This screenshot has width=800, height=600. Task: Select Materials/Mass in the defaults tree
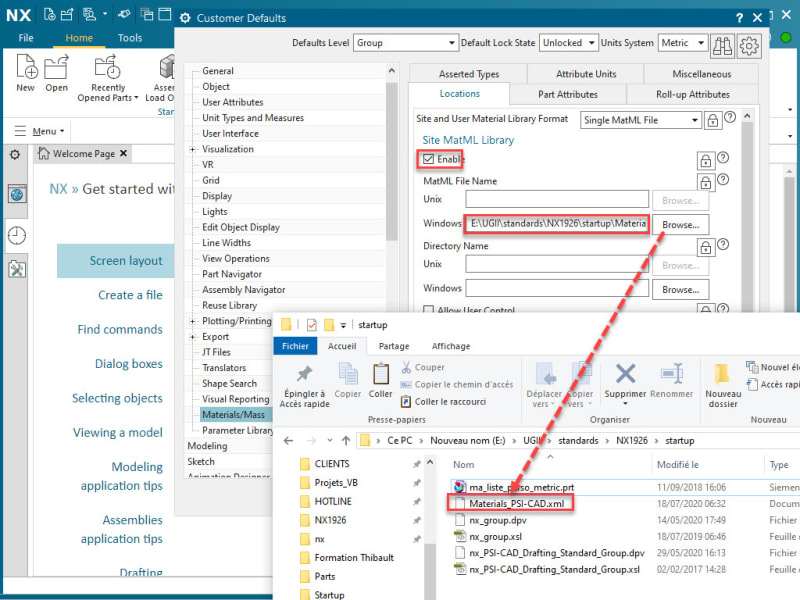coord(233,415)
